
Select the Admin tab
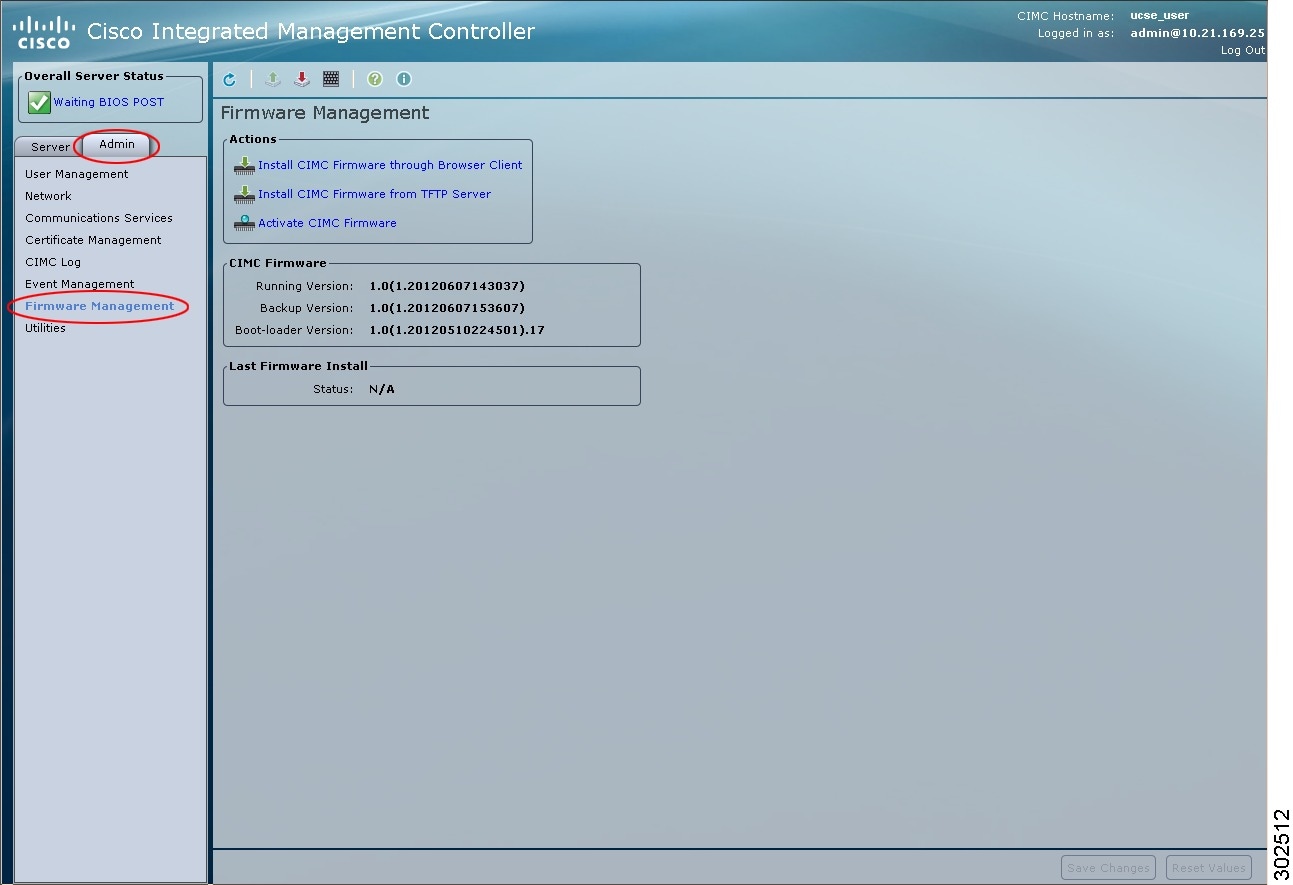coord(114,146)
